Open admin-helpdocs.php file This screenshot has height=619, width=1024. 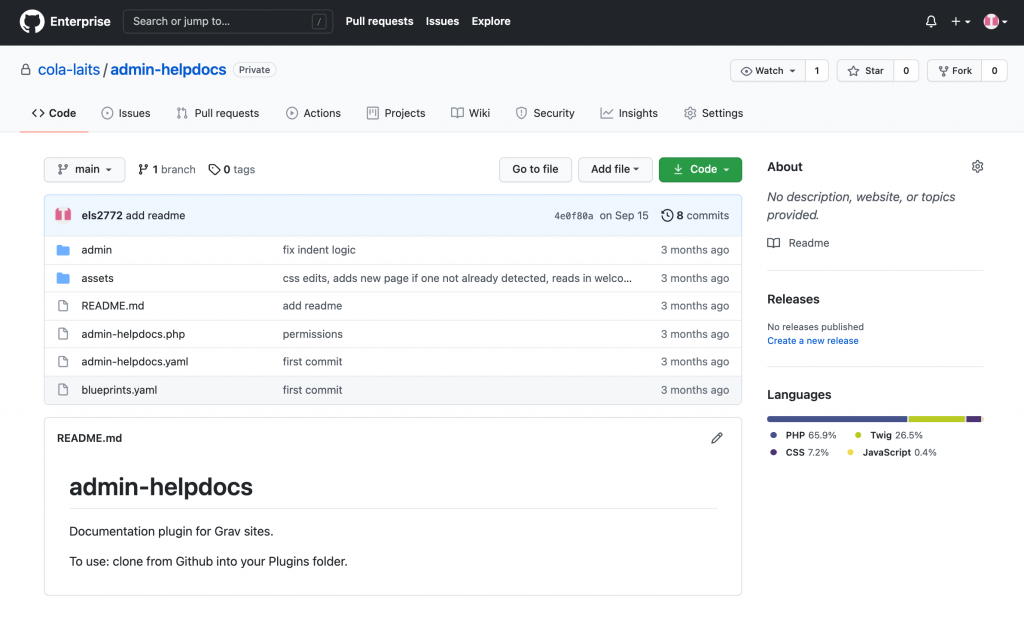click(133, 334)
